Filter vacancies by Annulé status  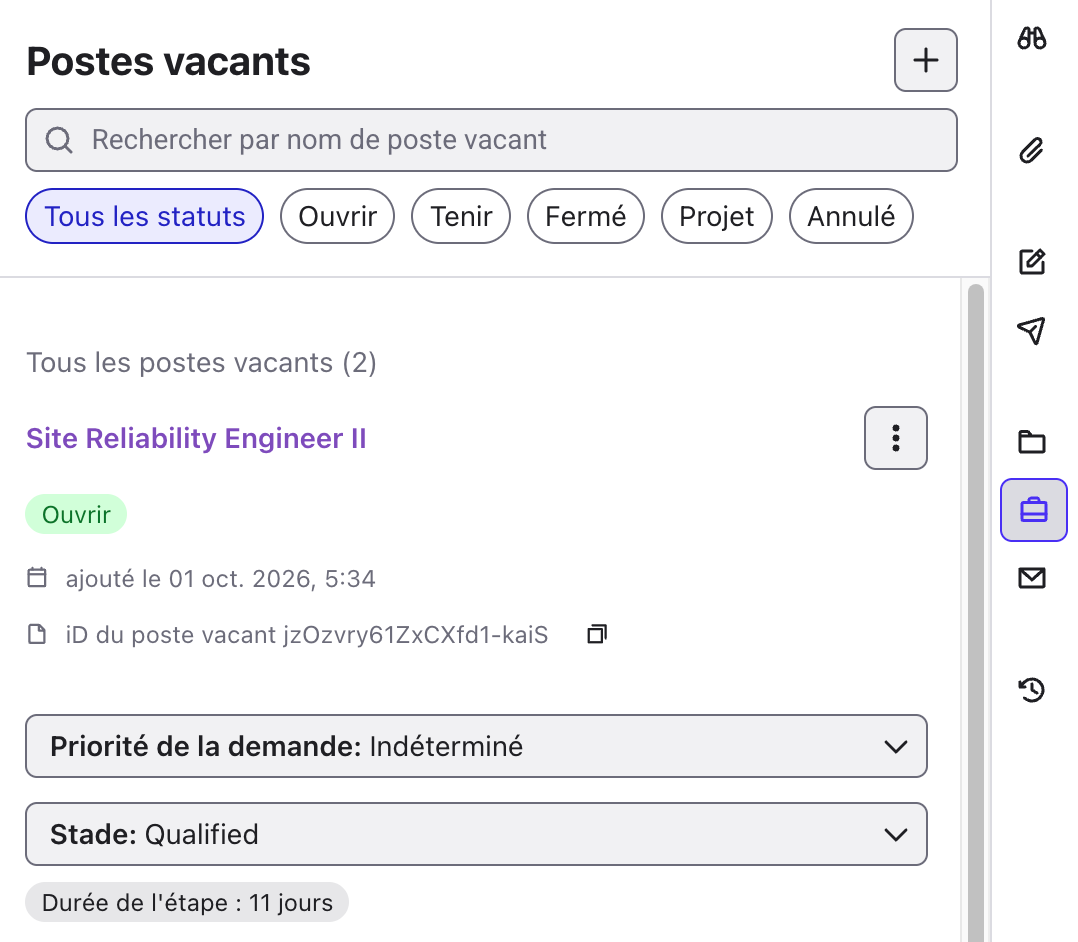tap(851, 216)
